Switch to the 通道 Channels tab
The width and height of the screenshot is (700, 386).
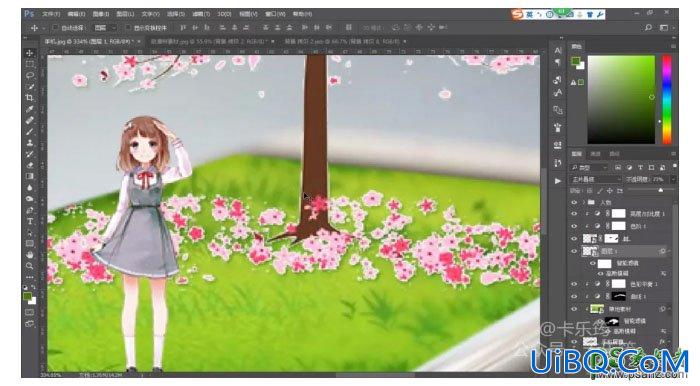(596, 154)
